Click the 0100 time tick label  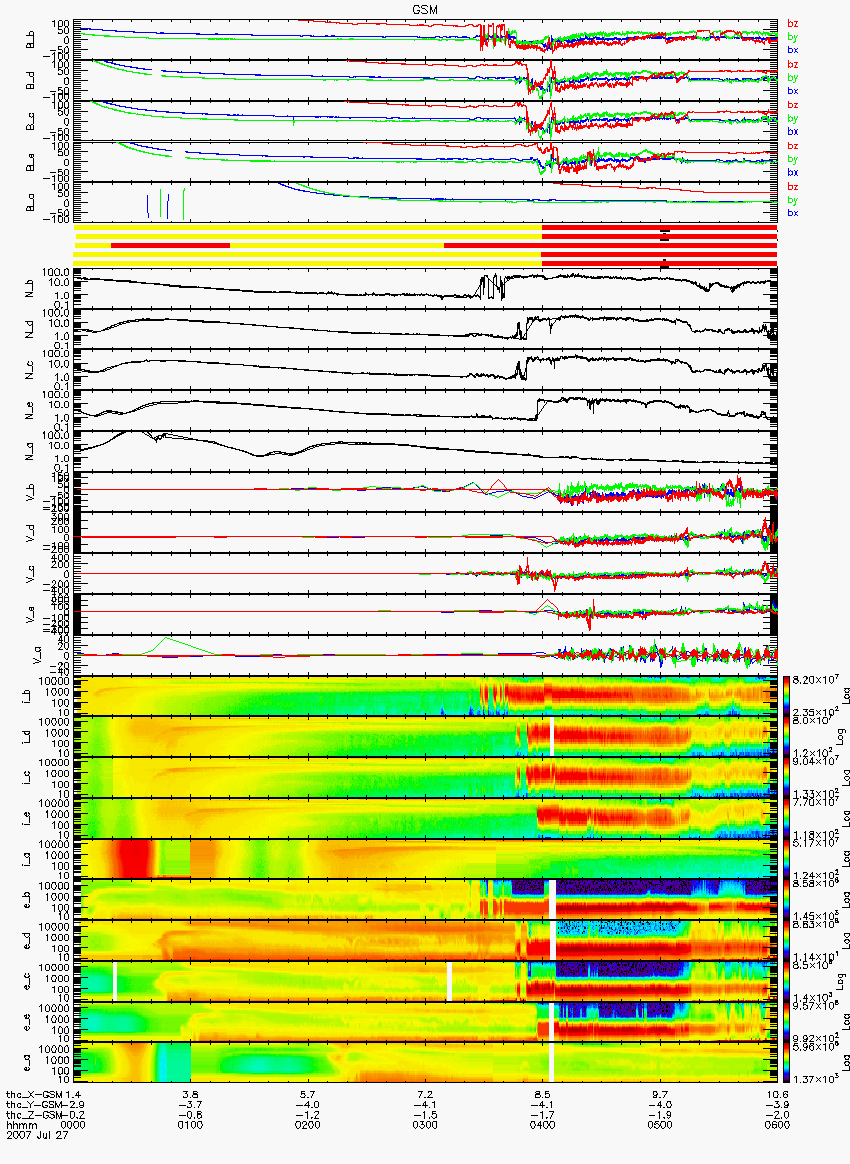tap(190, 1125)
